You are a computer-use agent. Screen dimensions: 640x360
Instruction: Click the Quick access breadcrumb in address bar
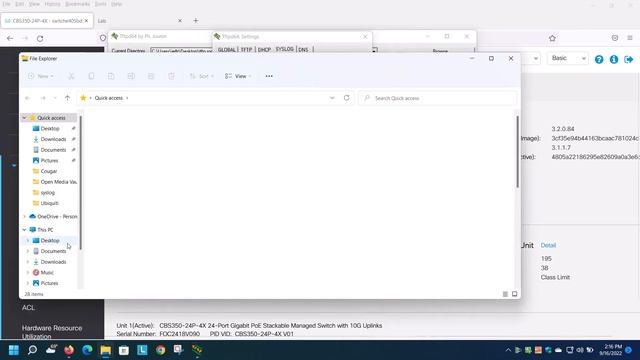(x=109, y=98)
